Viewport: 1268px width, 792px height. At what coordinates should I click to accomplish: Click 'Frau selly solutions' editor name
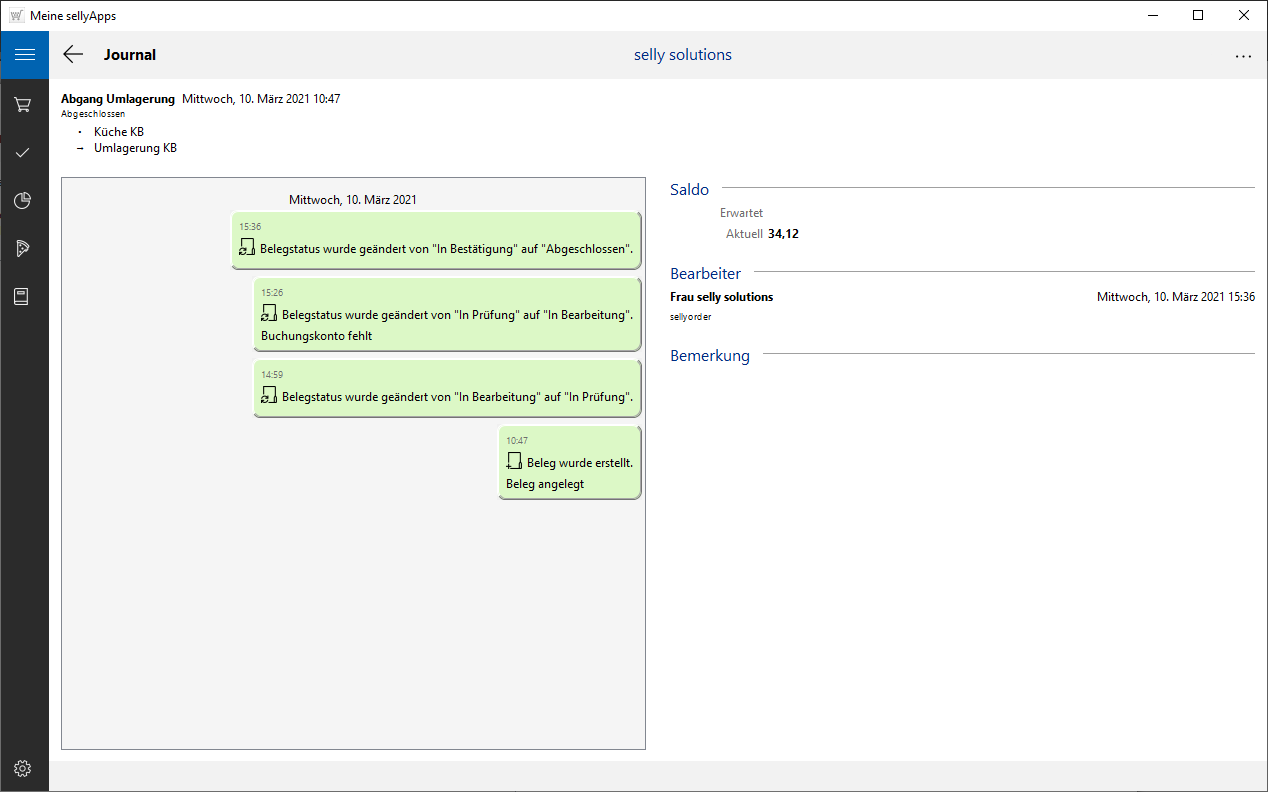point(721,297)
